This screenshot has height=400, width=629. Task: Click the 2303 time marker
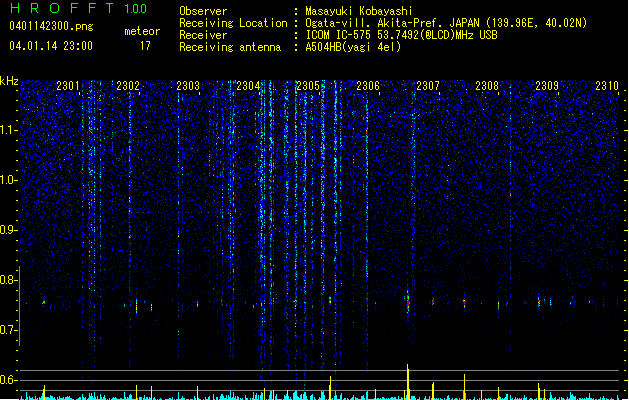click(x=188, y=86)
